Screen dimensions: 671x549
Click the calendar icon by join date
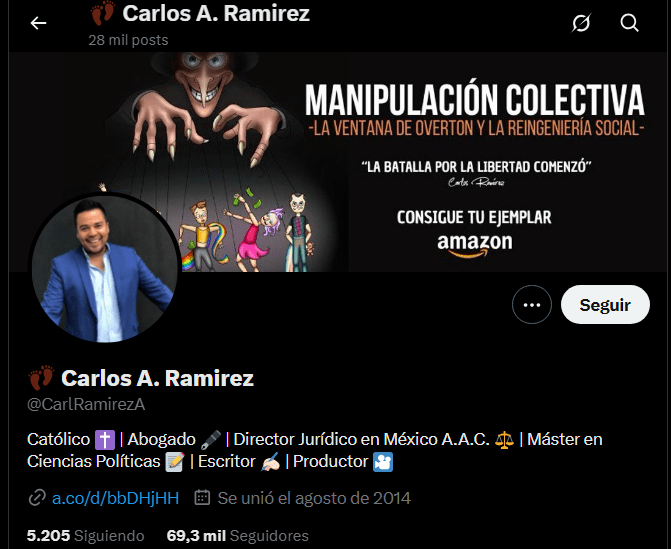click(202, 498)
